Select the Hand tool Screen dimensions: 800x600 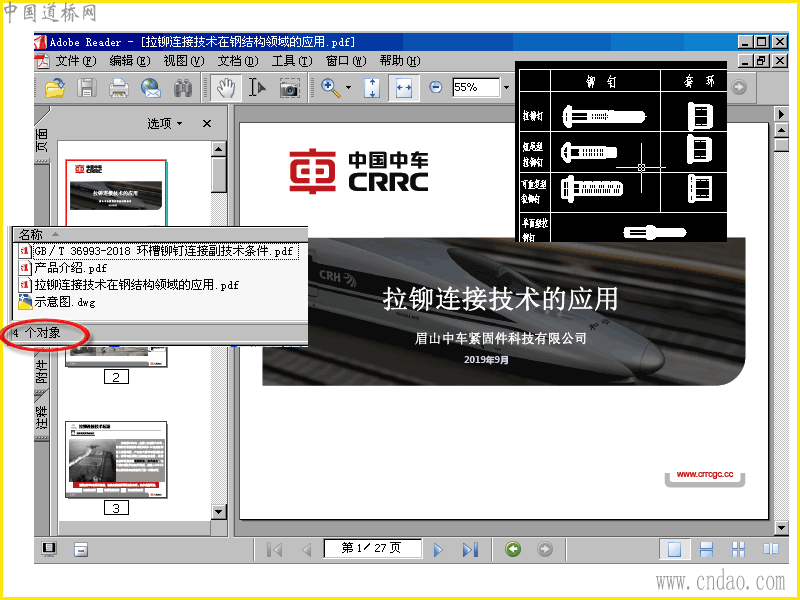226,88
